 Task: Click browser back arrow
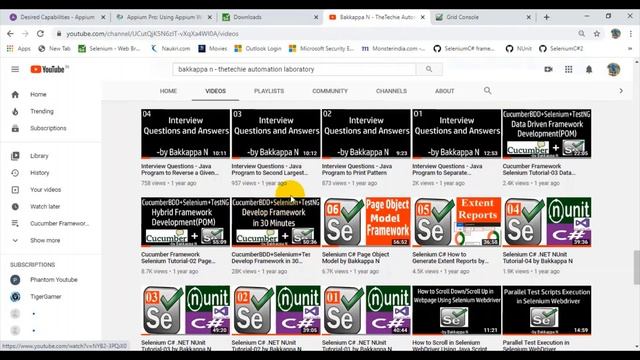coord(10,34)
